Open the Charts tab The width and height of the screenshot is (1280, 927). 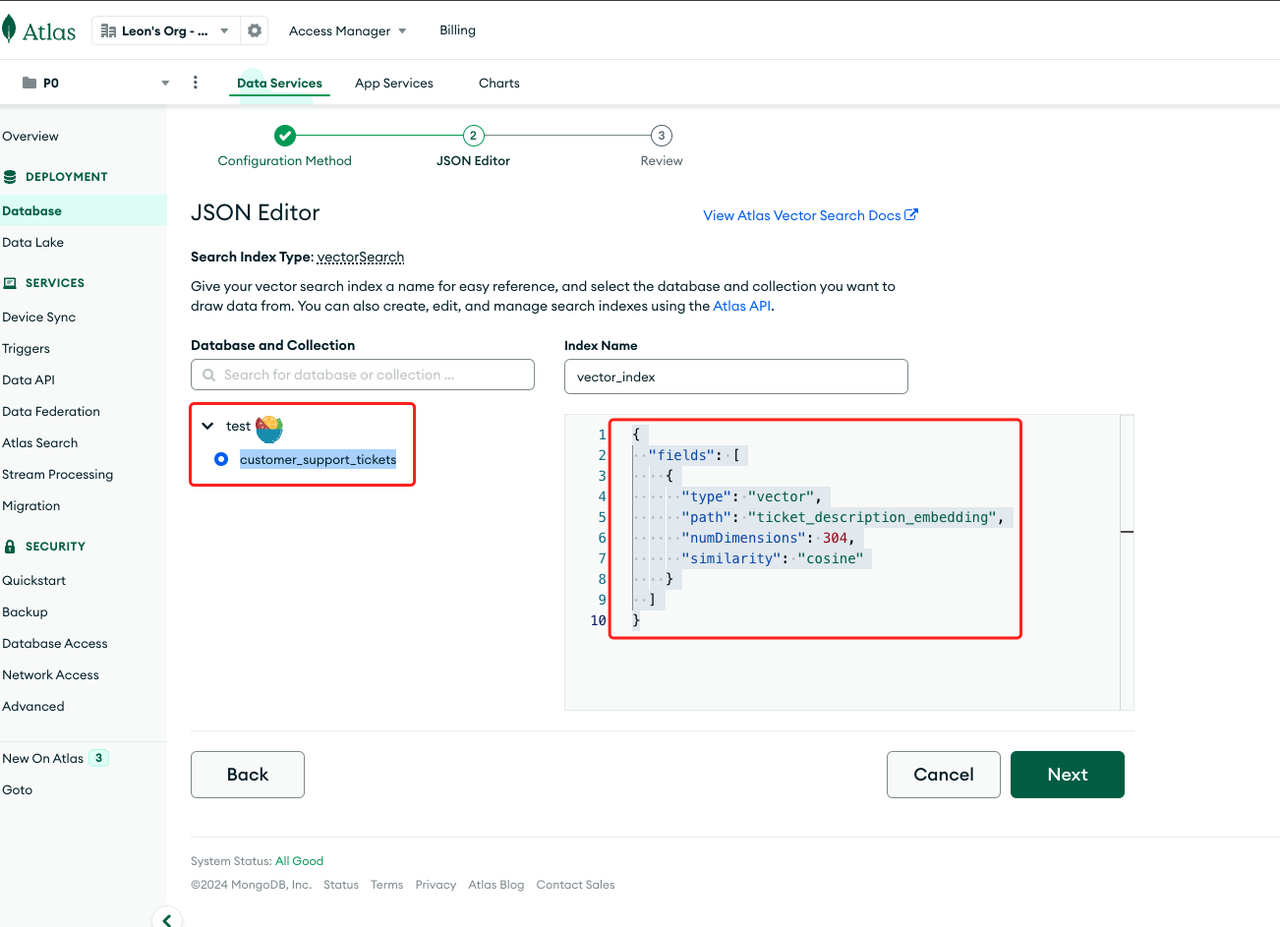tap(499, 83)
